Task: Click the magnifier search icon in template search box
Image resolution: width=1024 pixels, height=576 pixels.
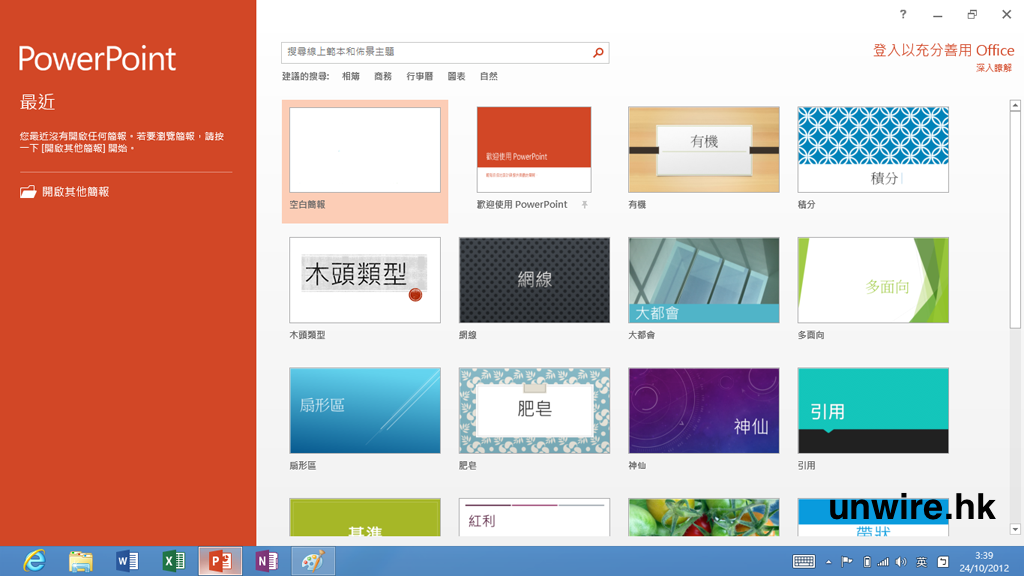Action: 598,53
